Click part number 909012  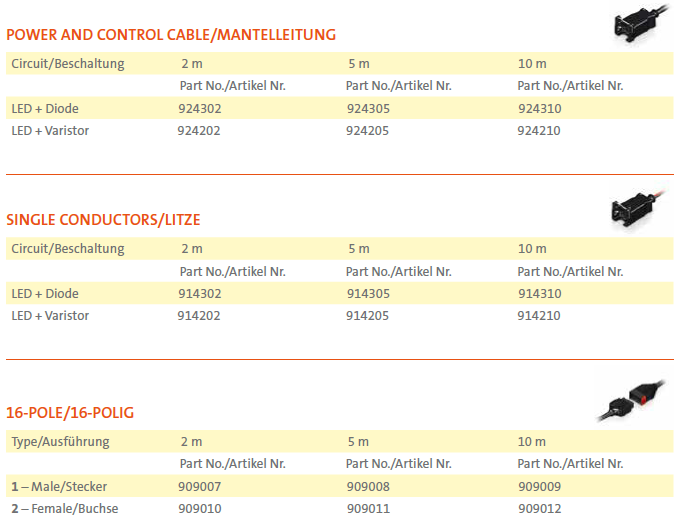(540, 509)
